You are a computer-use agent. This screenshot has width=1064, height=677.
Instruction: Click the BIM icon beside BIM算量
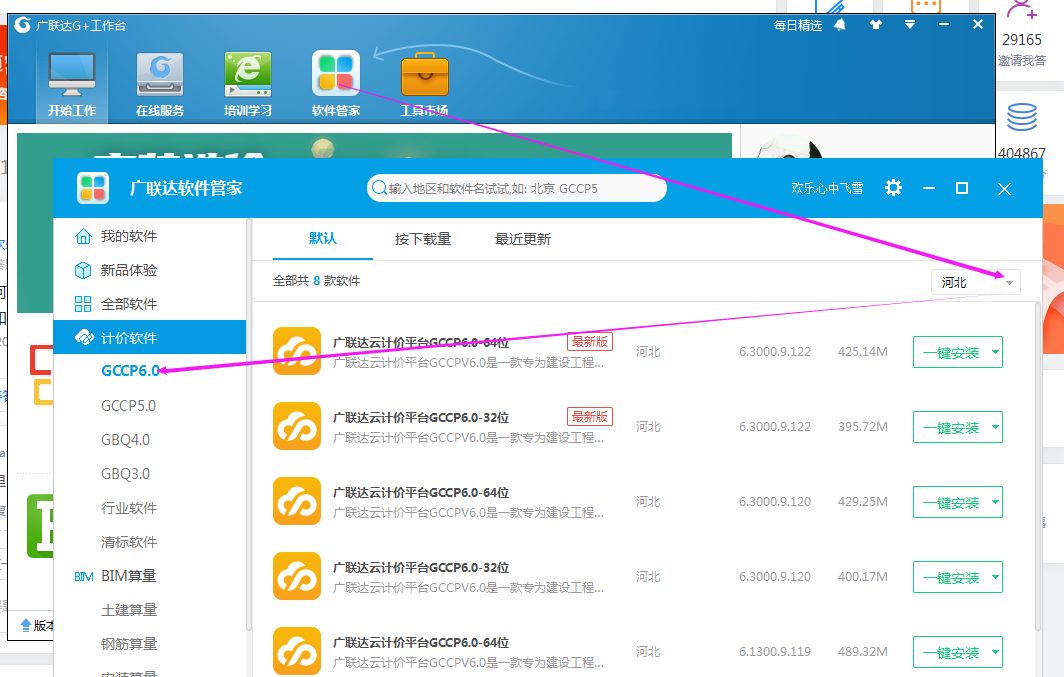pyautogui.click(x=83, y=577)
